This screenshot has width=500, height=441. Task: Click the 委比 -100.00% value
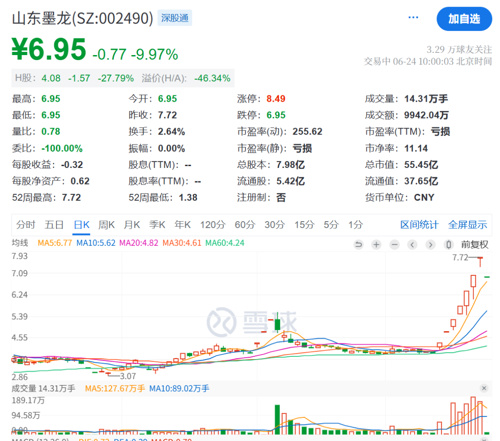point(62,148)
